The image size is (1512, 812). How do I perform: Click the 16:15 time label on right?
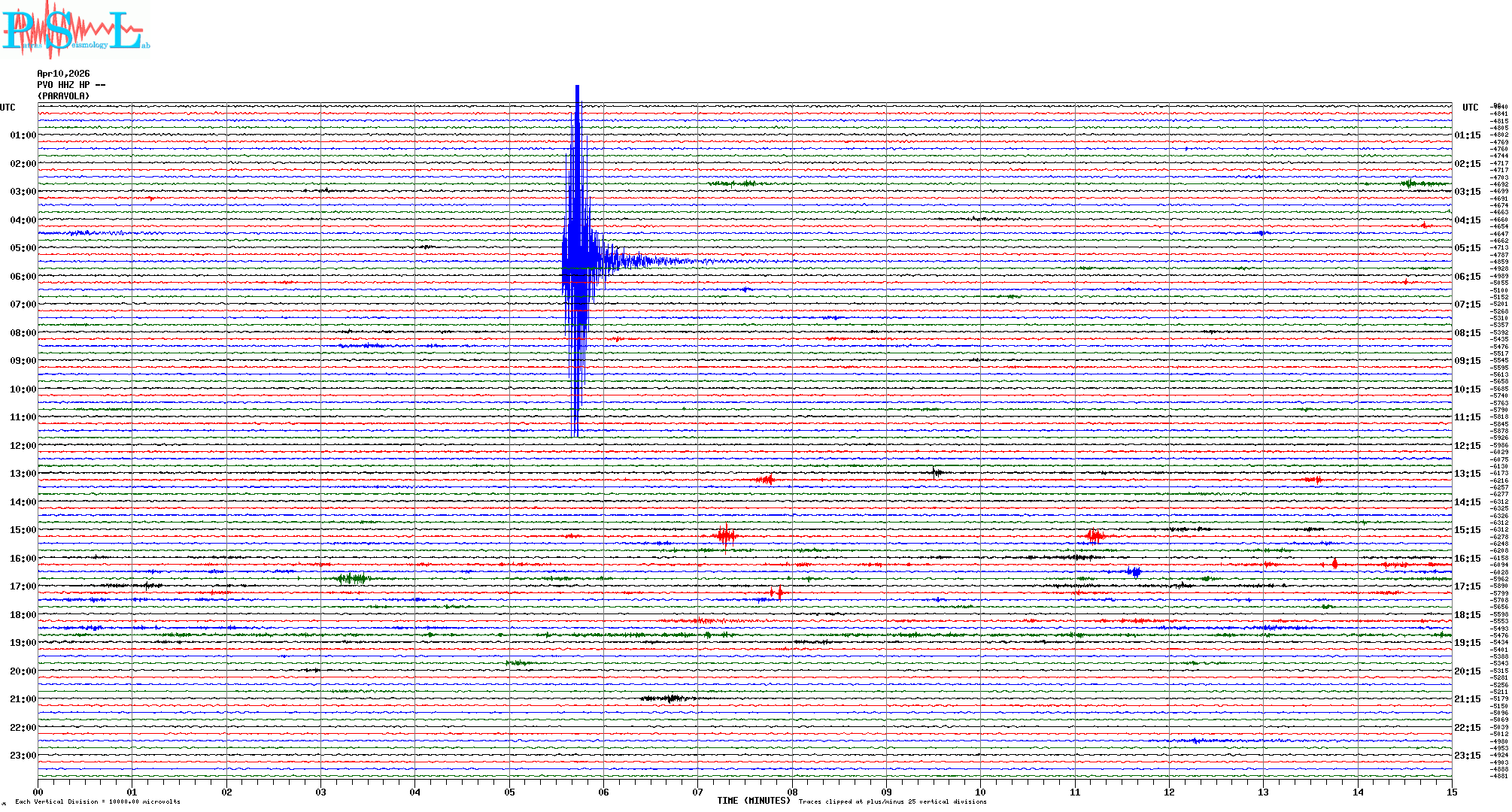[1467, 559]
